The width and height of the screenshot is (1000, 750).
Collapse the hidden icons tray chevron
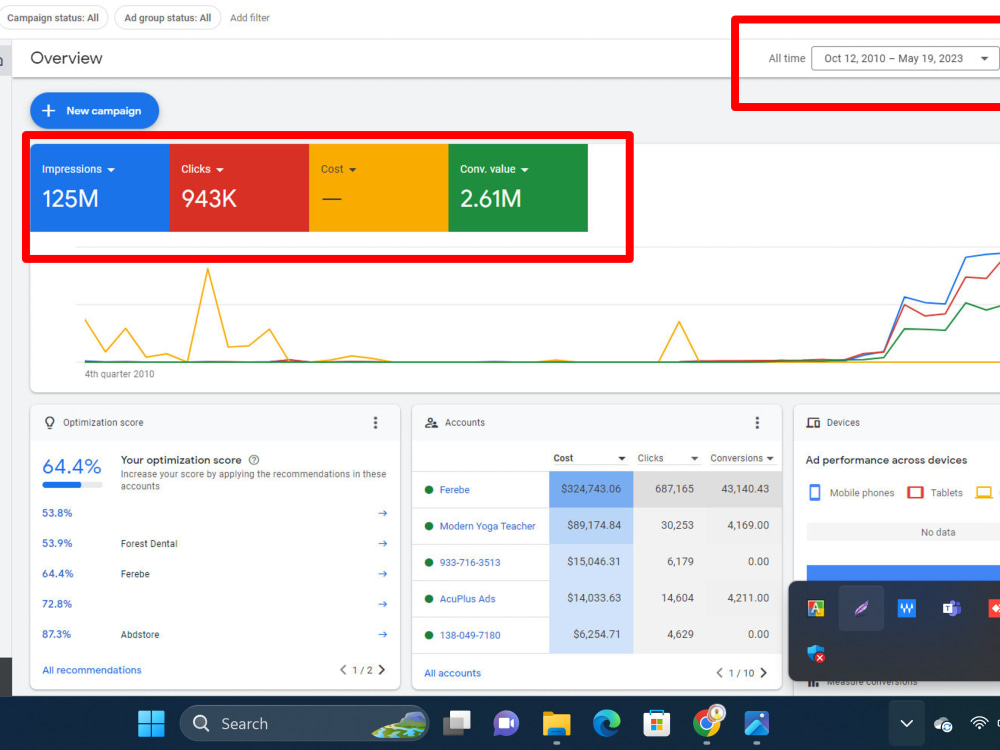pyautogui.click(x=906, y=723)
